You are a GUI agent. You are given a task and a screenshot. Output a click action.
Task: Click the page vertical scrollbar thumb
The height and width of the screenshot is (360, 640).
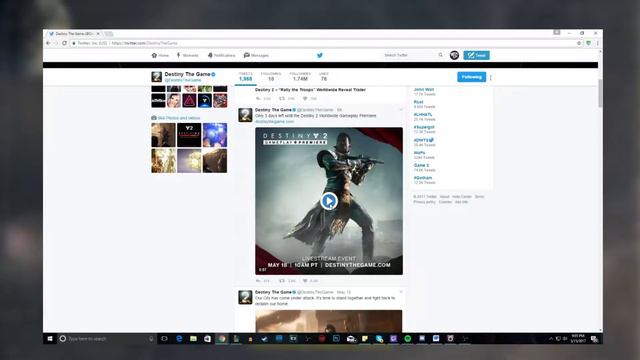pyautogui.click(x=600, y=93)
